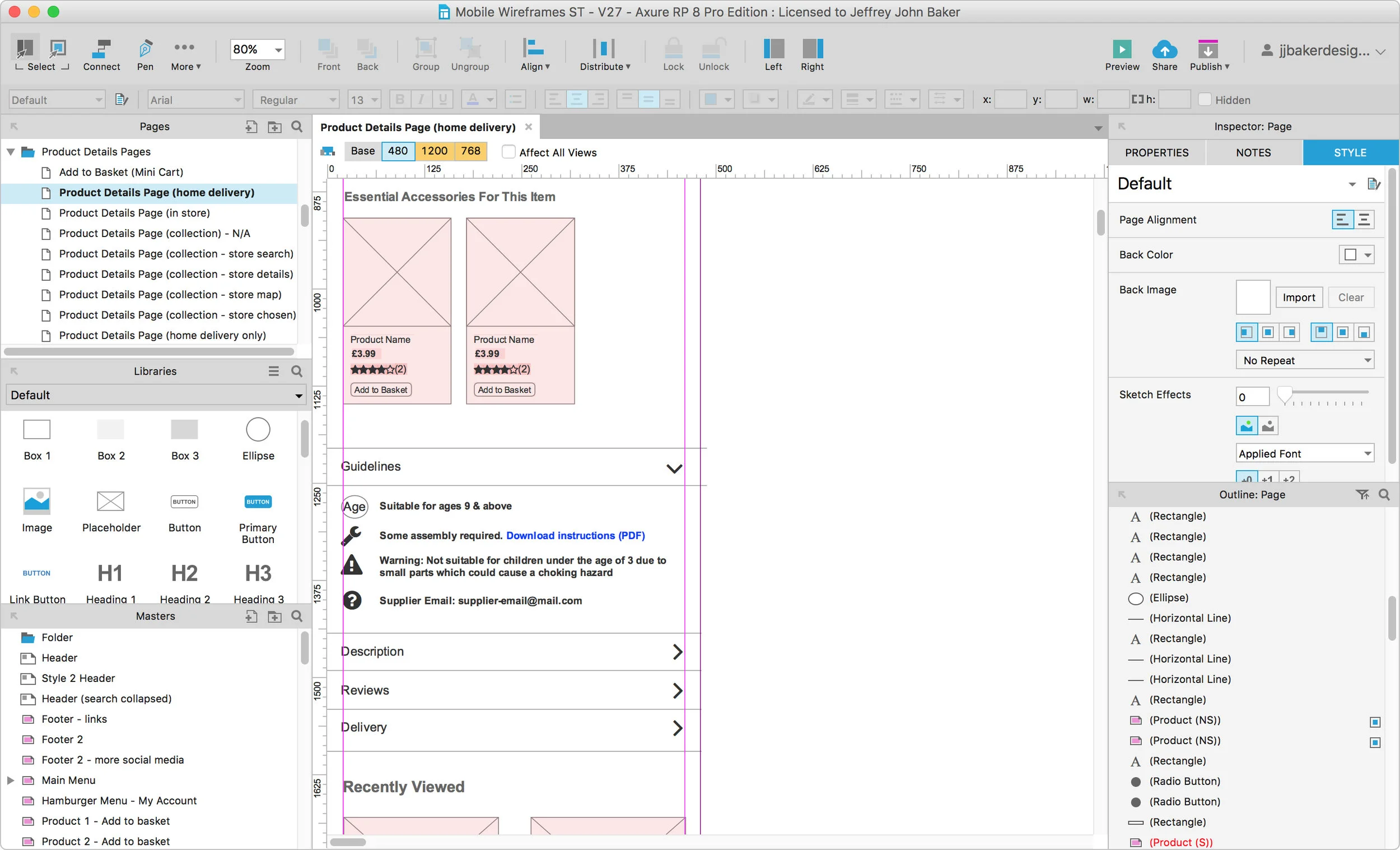Add a new master in Masters panel
Image resolution: width=1400 pixels, height=850 pixels.
pyautogui.click(x=251, y=616)
